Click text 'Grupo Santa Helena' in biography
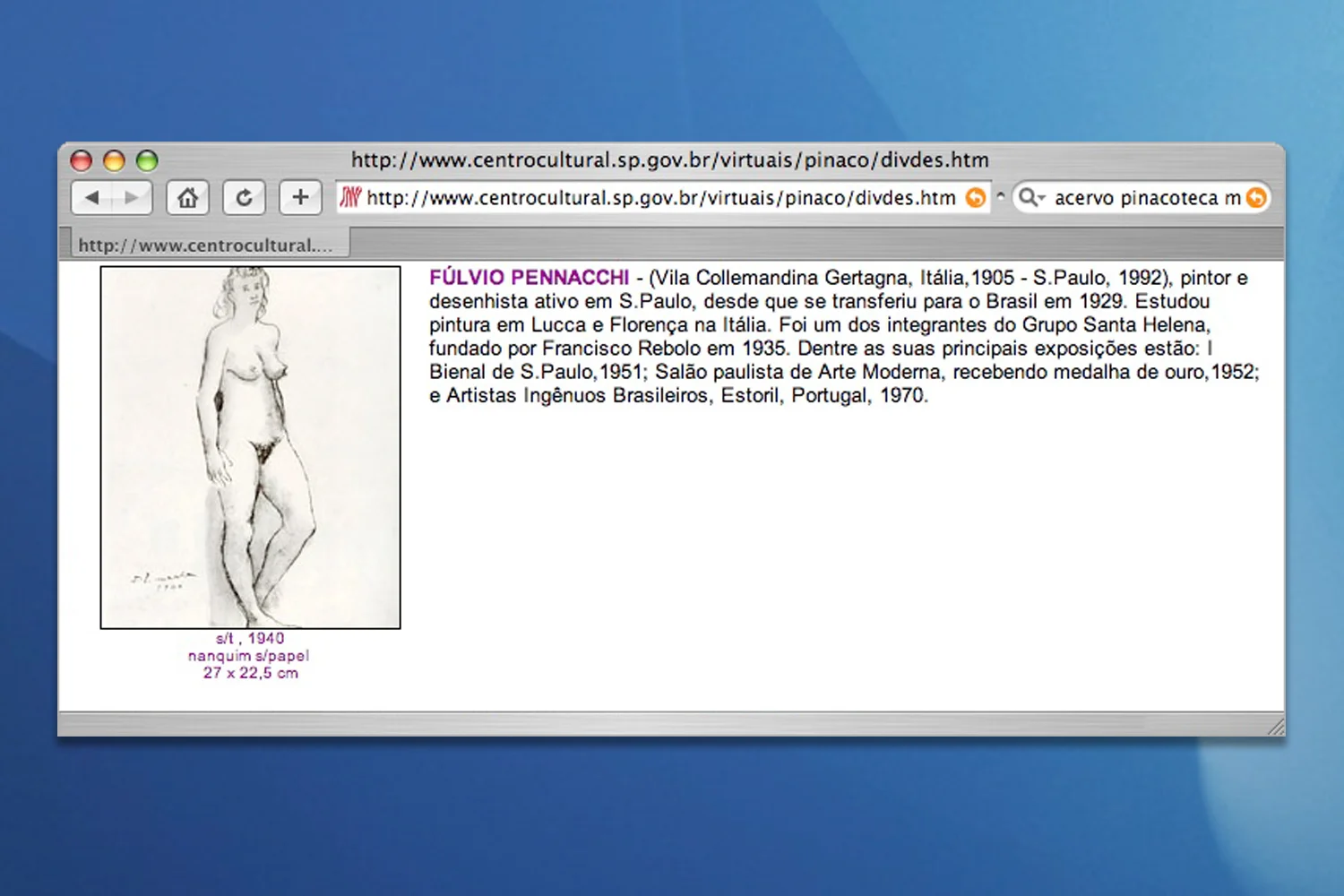This screenshot has height=896, width=1344. [1116, 324]
